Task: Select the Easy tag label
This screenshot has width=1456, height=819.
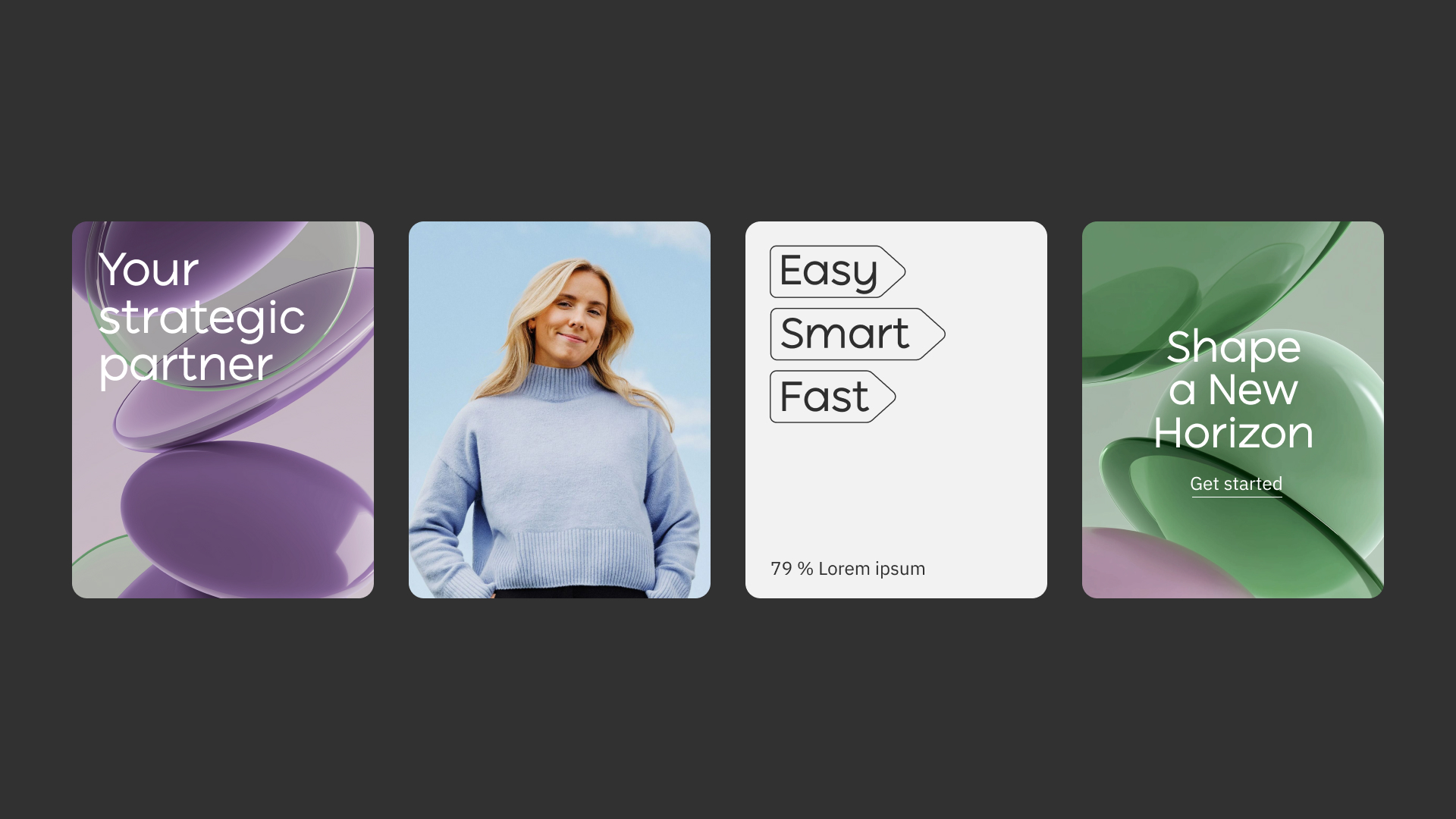Action: coord(830,271)
